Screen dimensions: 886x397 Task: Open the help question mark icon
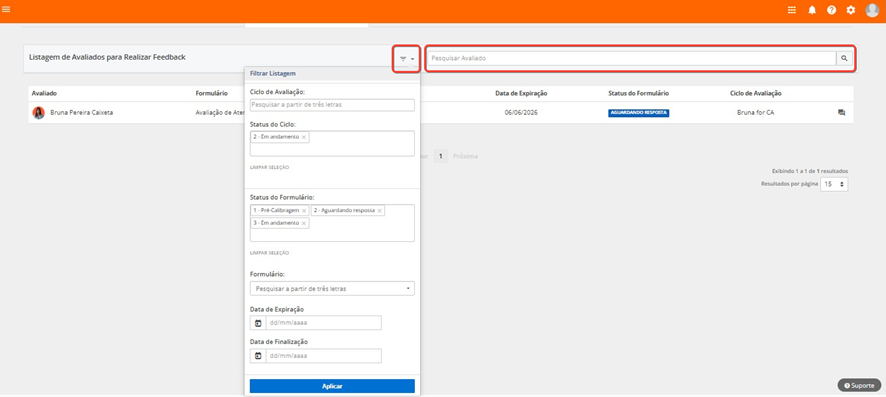831,10
